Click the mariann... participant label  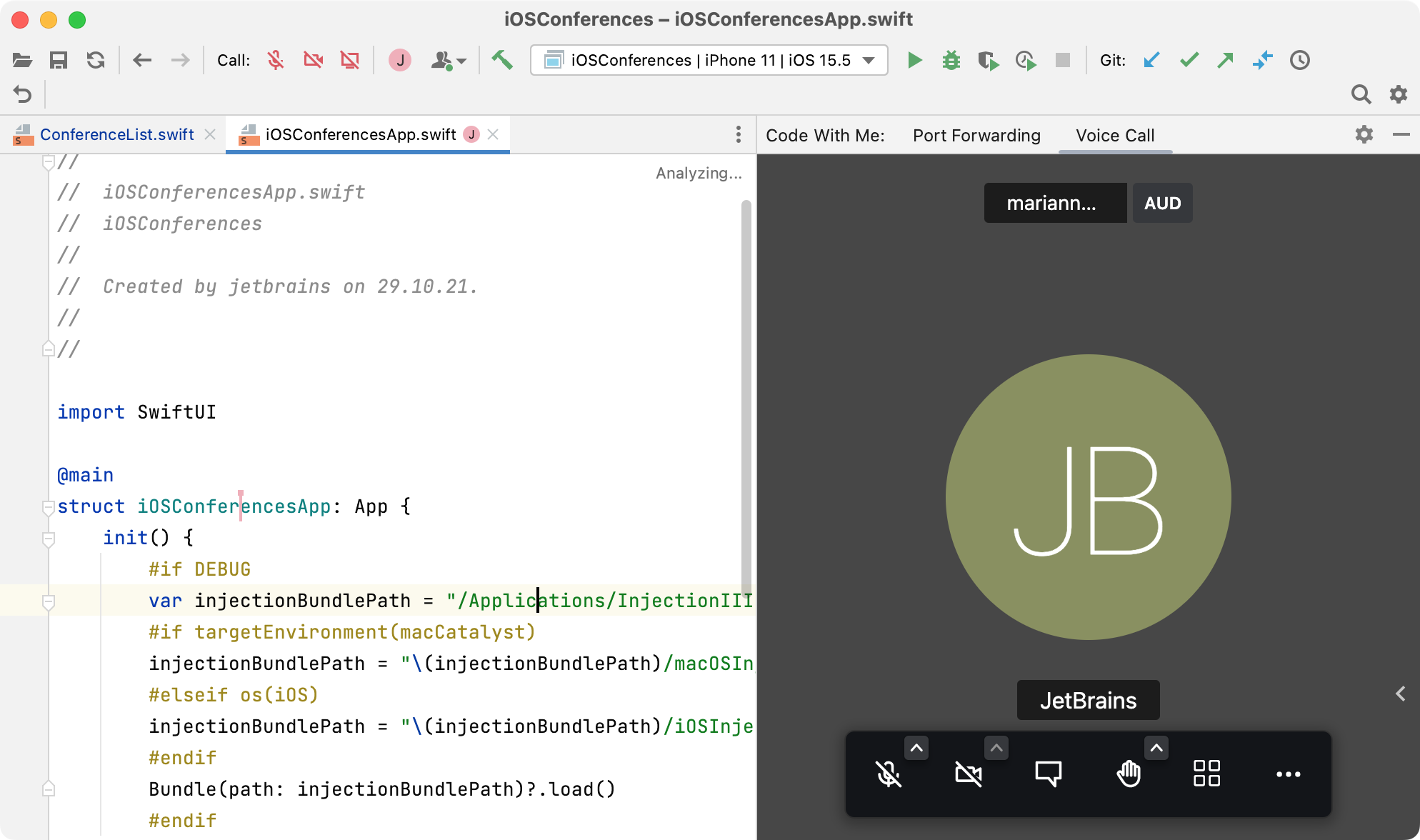pyautogui.click(x=1055, y=203)
